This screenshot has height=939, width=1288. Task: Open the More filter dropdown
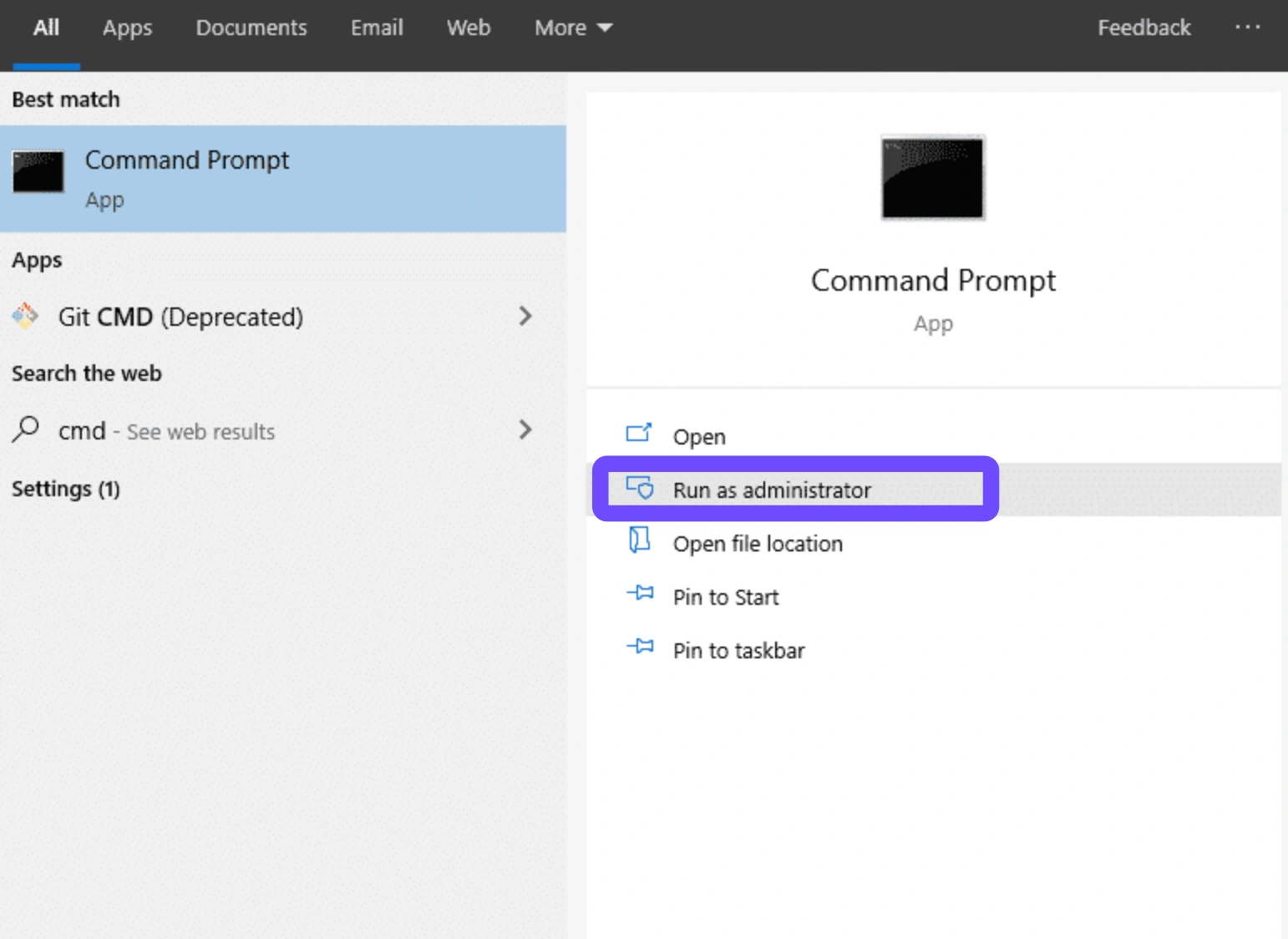pyautogui.click(x=573, y=28)
